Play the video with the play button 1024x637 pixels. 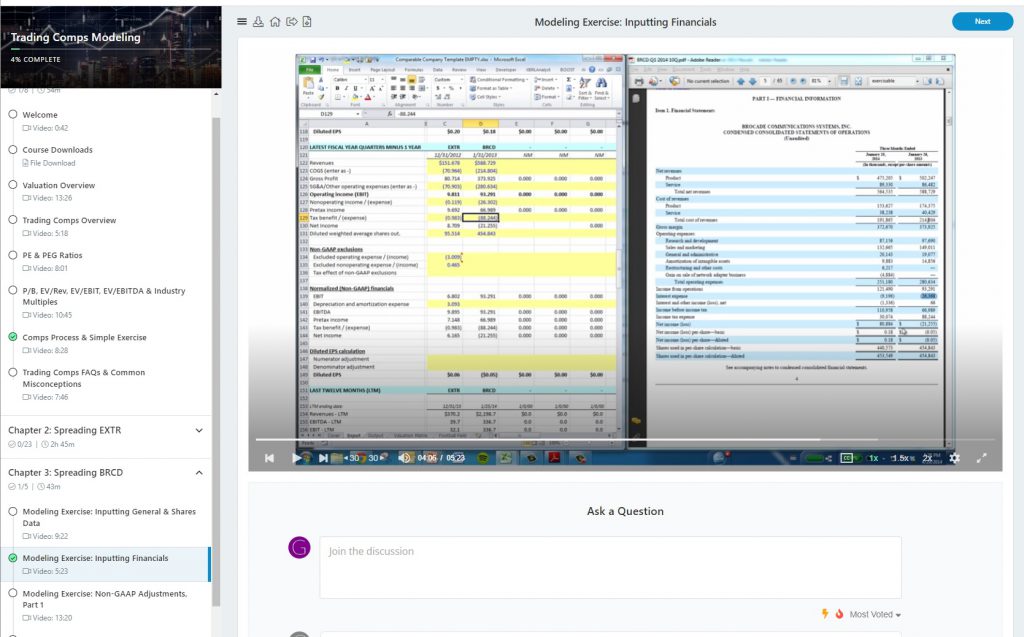296,458
